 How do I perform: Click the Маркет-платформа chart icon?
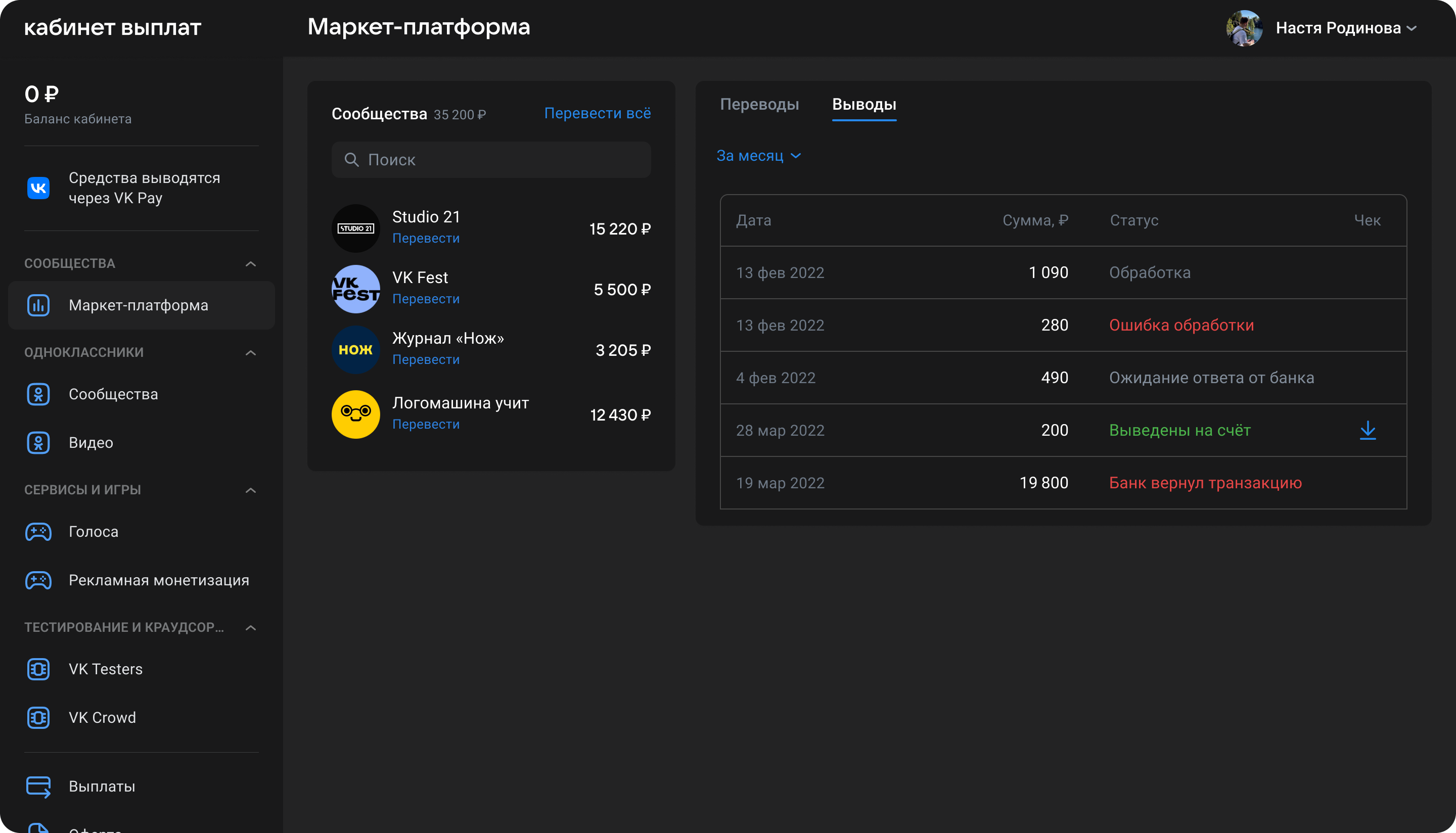(x=38, y=305)
